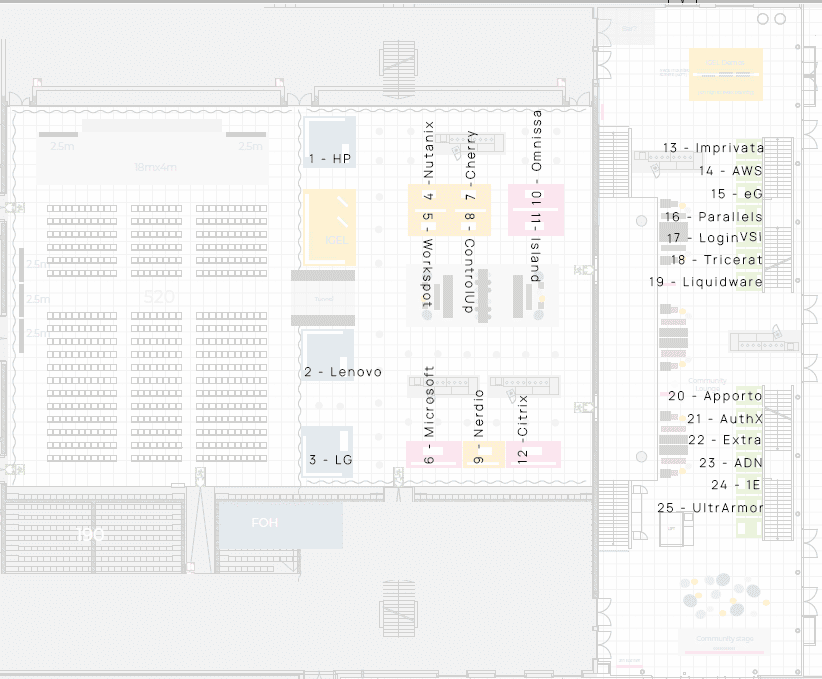822x679 pixels.
Task: Select '20 - Apporto' in booth list
Action: click(716, 396)
